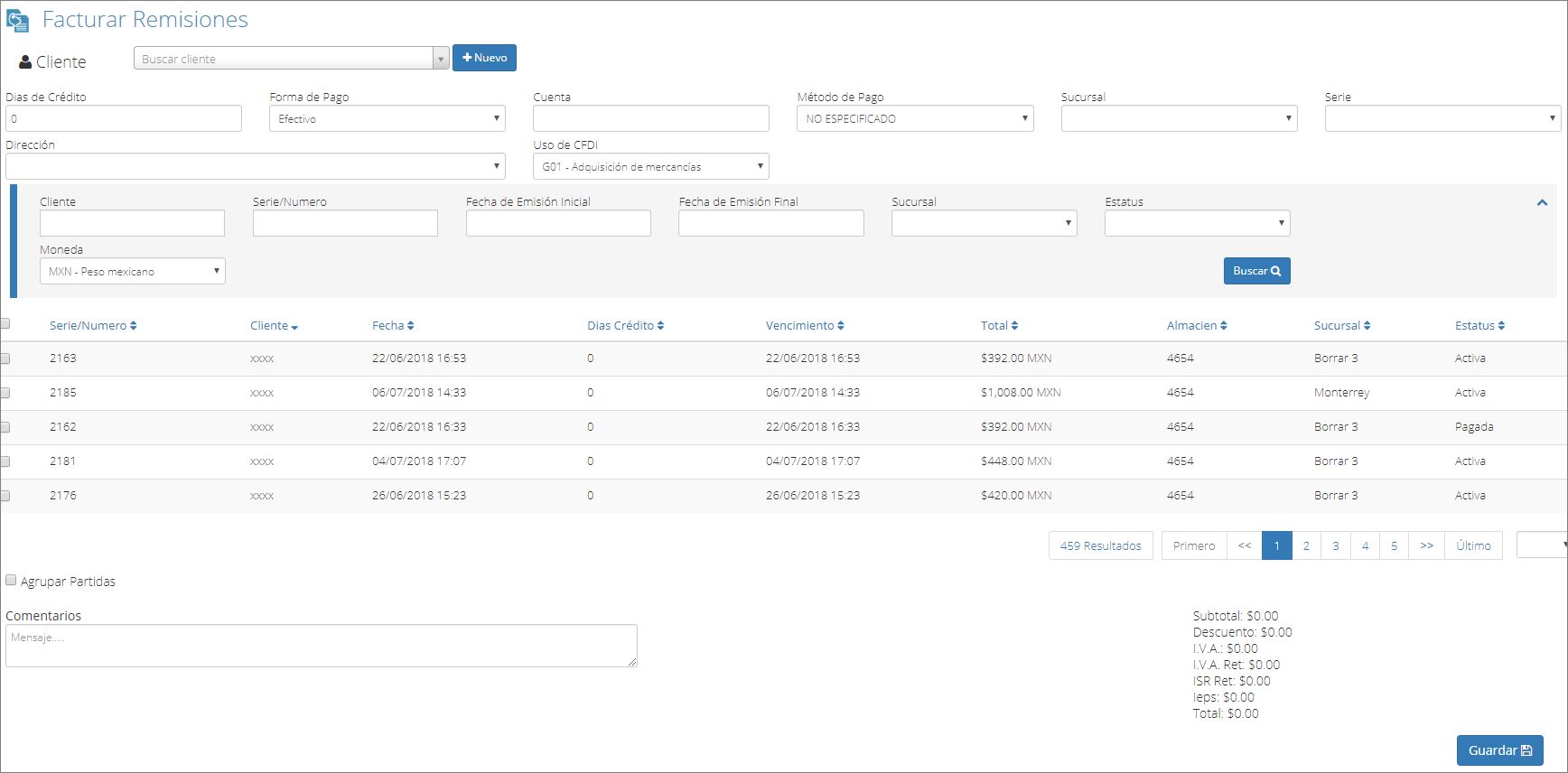Screen dimensions: 1568x773
Task: Check the row for remisión 2181
Action: tap(5, 461)
